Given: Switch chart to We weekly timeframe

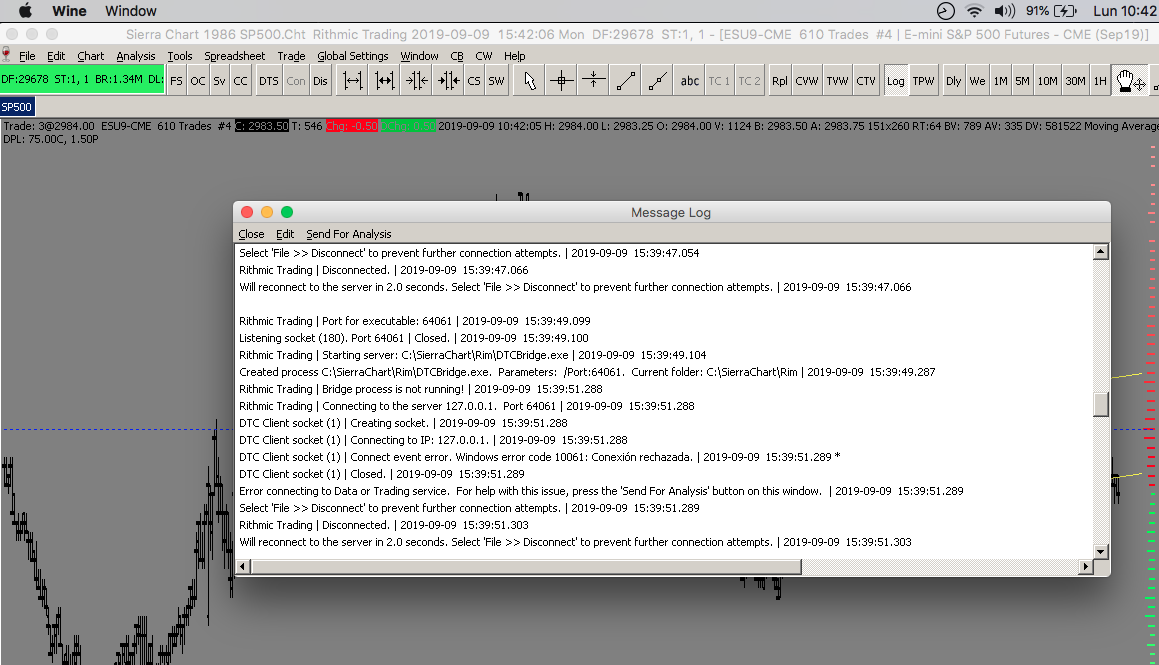Looking at the screenshot, I should (x=977, y=81).
